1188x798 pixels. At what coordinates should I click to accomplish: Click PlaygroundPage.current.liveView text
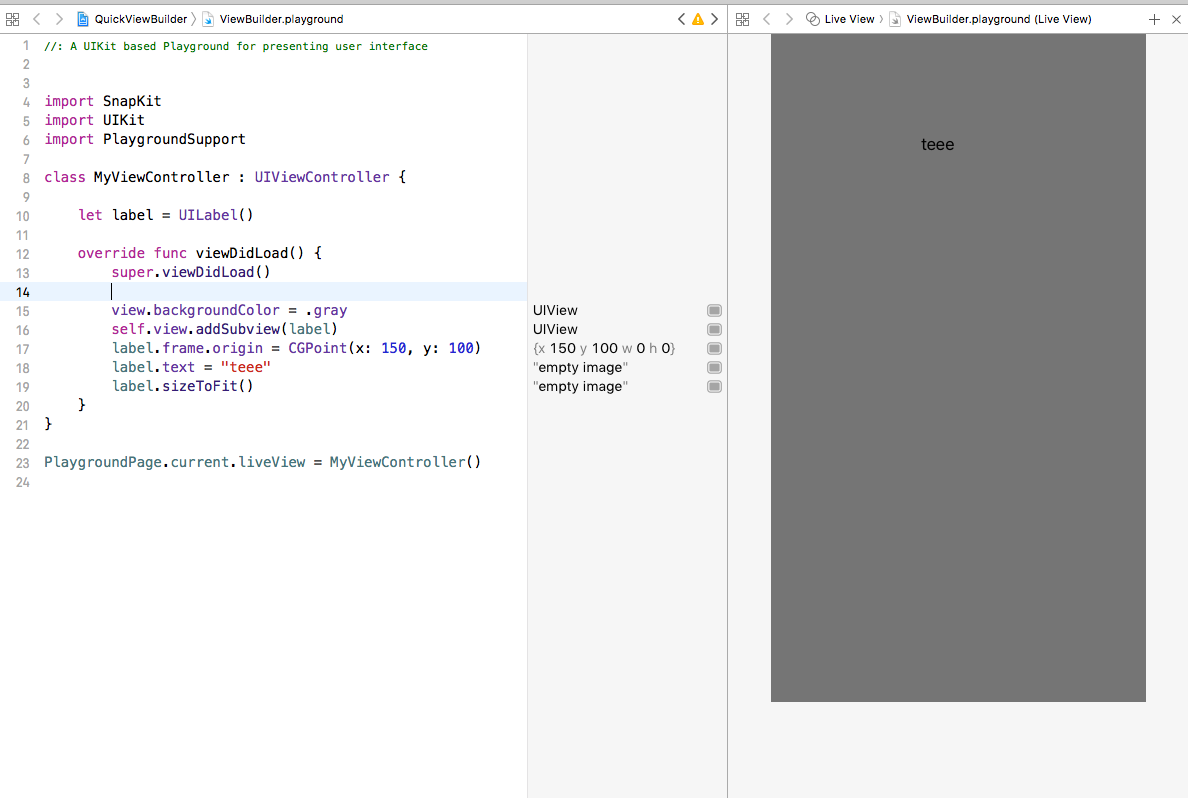point(174,462)
